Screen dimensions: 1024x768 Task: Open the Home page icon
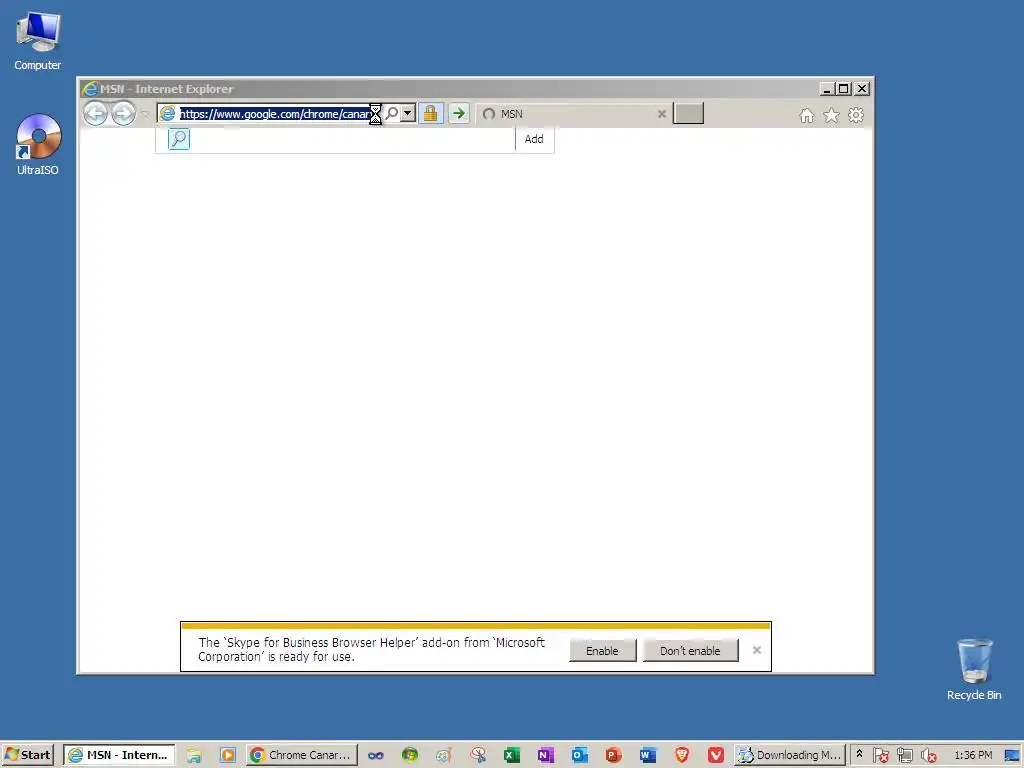807,116
